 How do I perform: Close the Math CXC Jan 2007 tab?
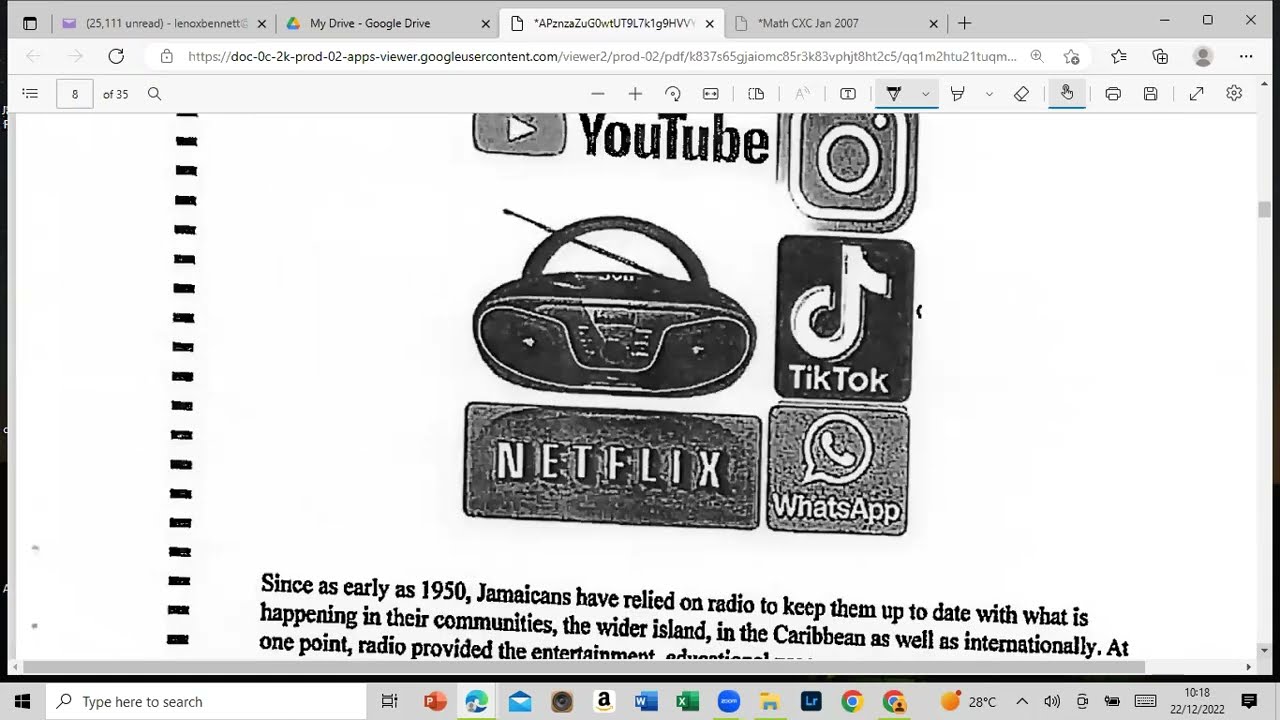pos(934,23)
